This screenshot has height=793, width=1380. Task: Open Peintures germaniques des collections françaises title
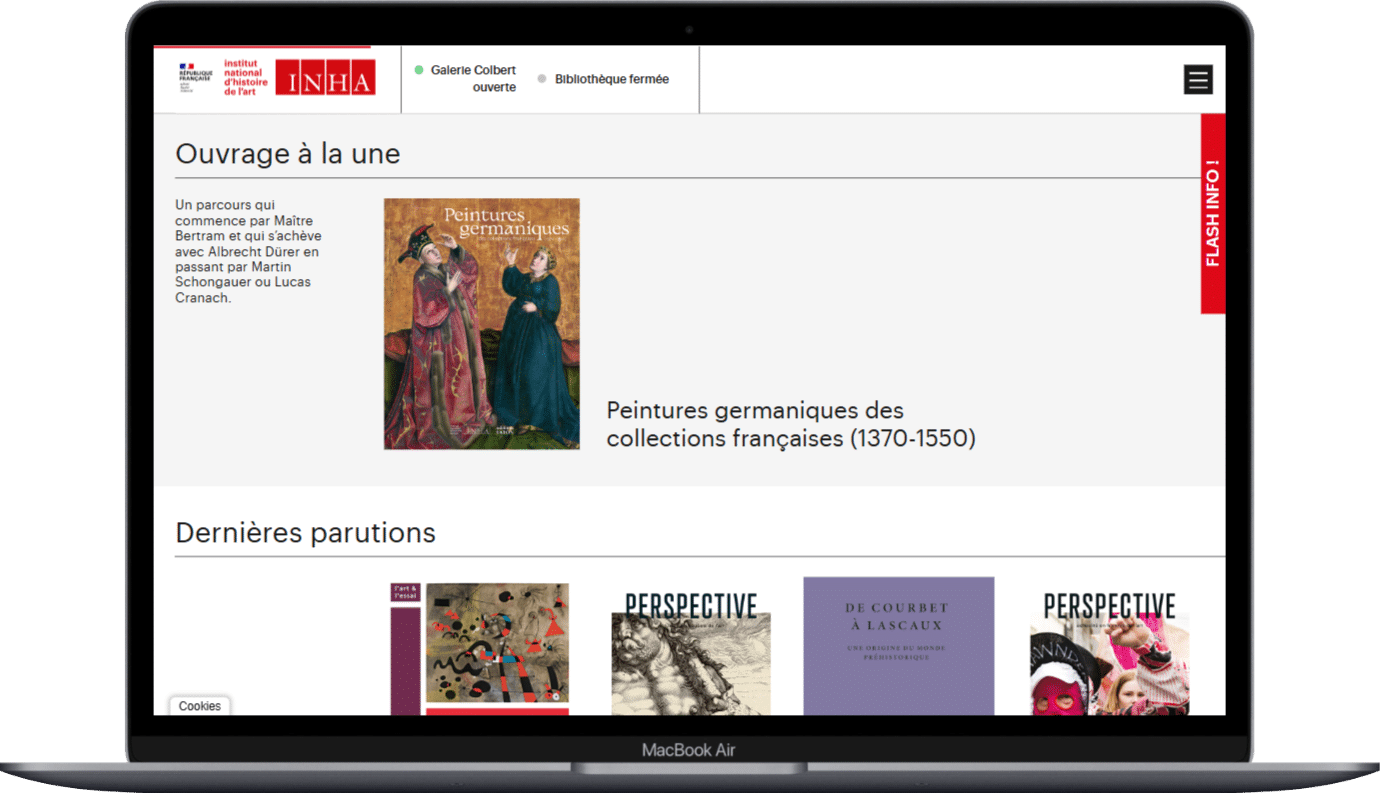pyautogui.click(x=790, y=424)
